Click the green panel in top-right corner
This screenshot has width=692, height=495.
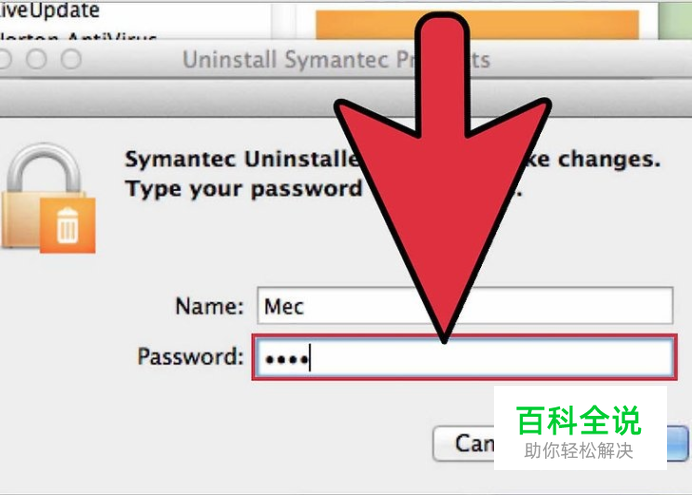click(675, 20)
